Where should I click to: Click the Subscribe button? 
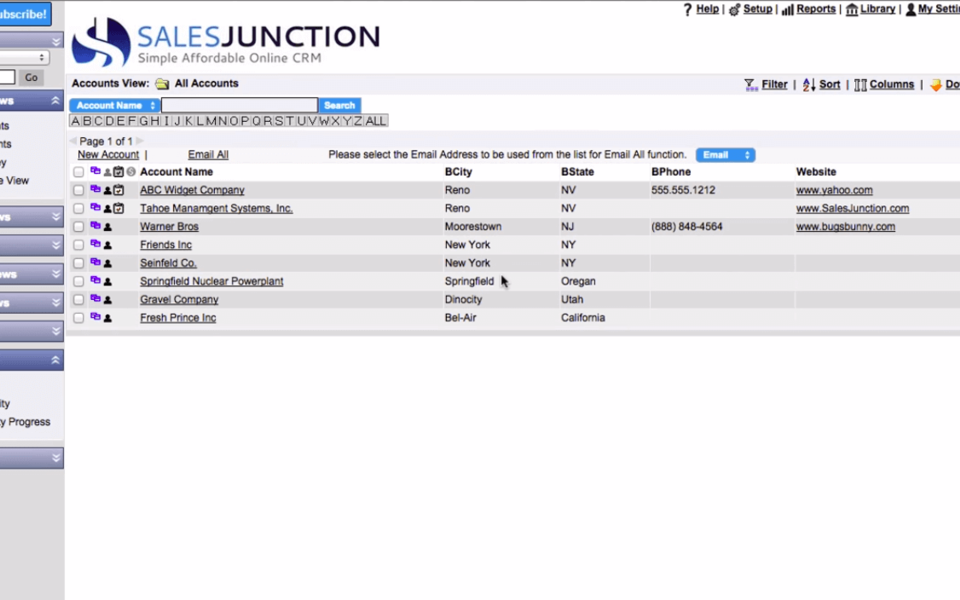click(x=24, y=14)
